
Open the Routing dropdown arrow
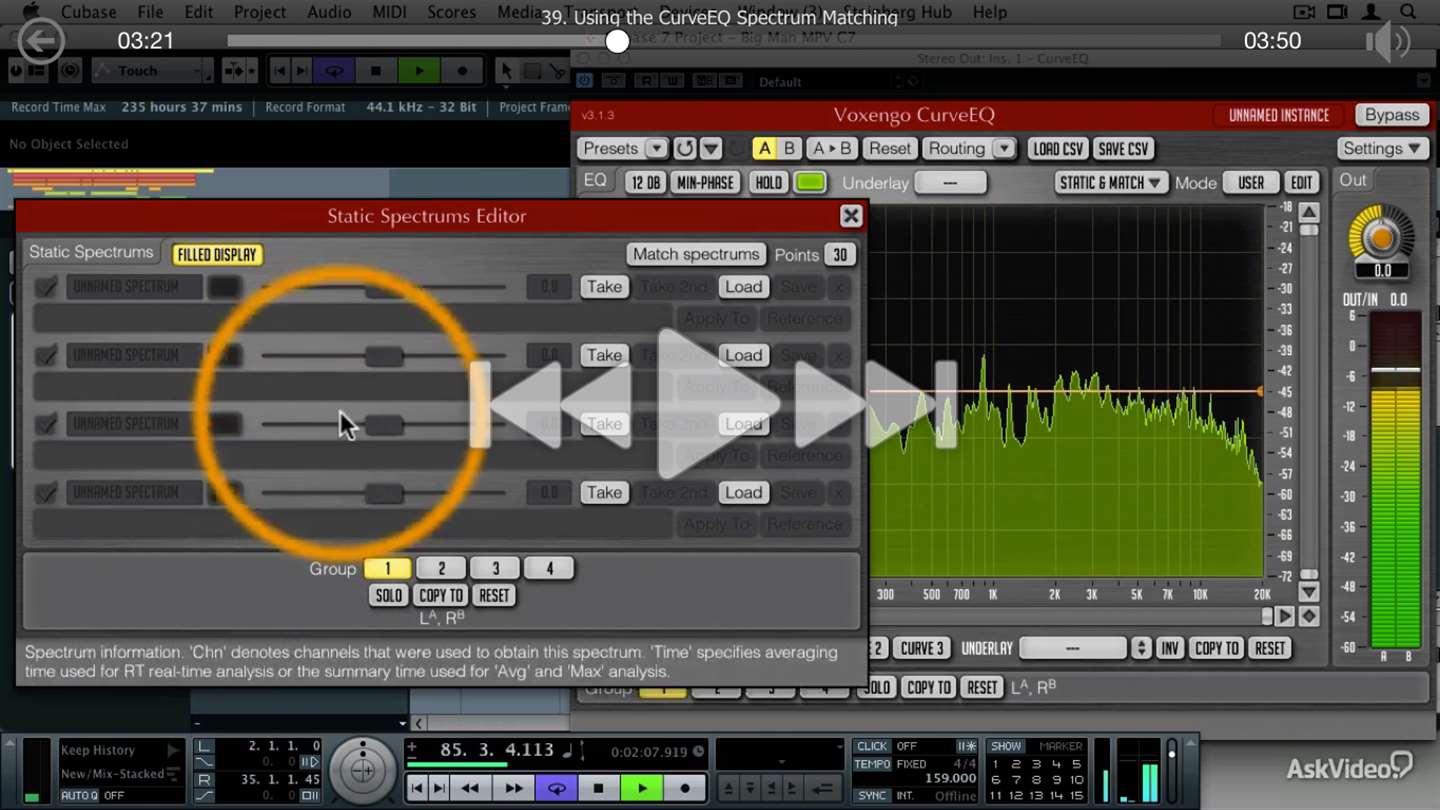point(1004,149)
